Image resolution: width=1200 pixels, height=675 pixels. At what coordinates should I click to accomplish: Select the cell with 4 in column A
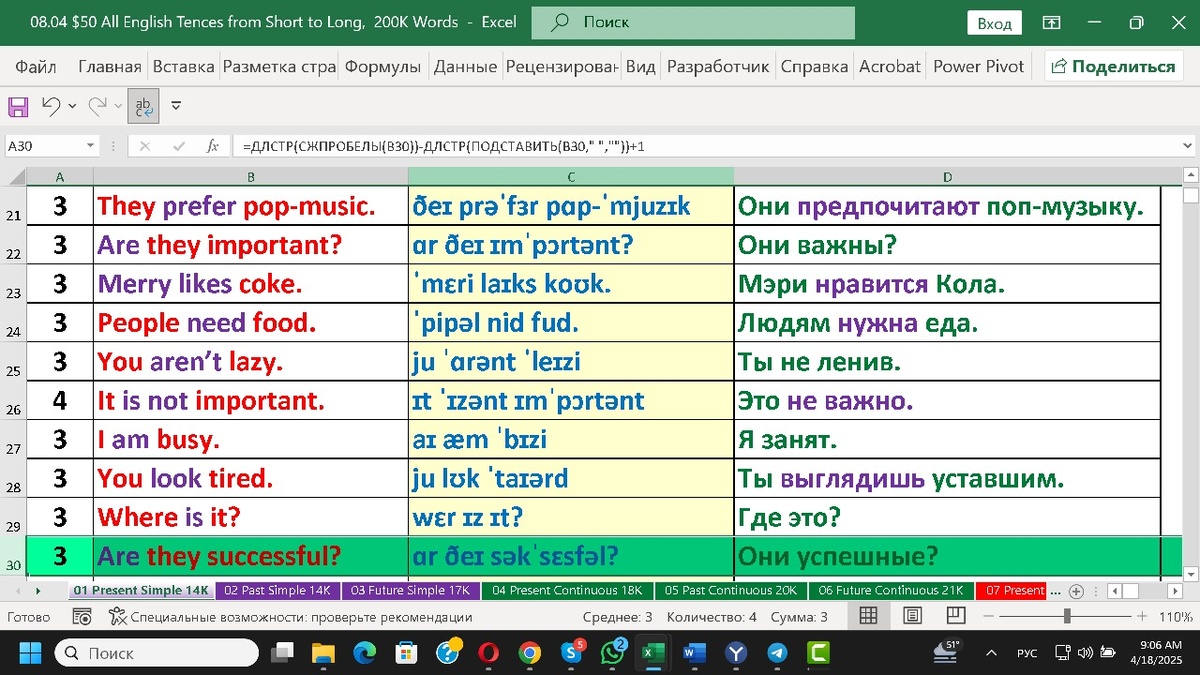[60, 402]
